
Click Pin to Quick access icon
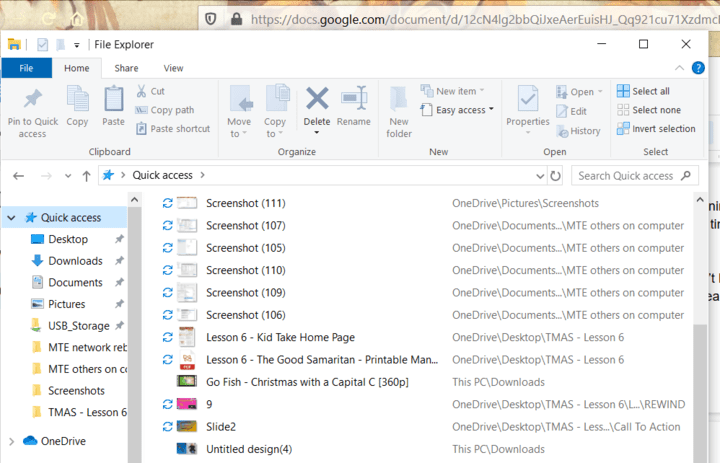pyautogui.click(x=33, y=98)
